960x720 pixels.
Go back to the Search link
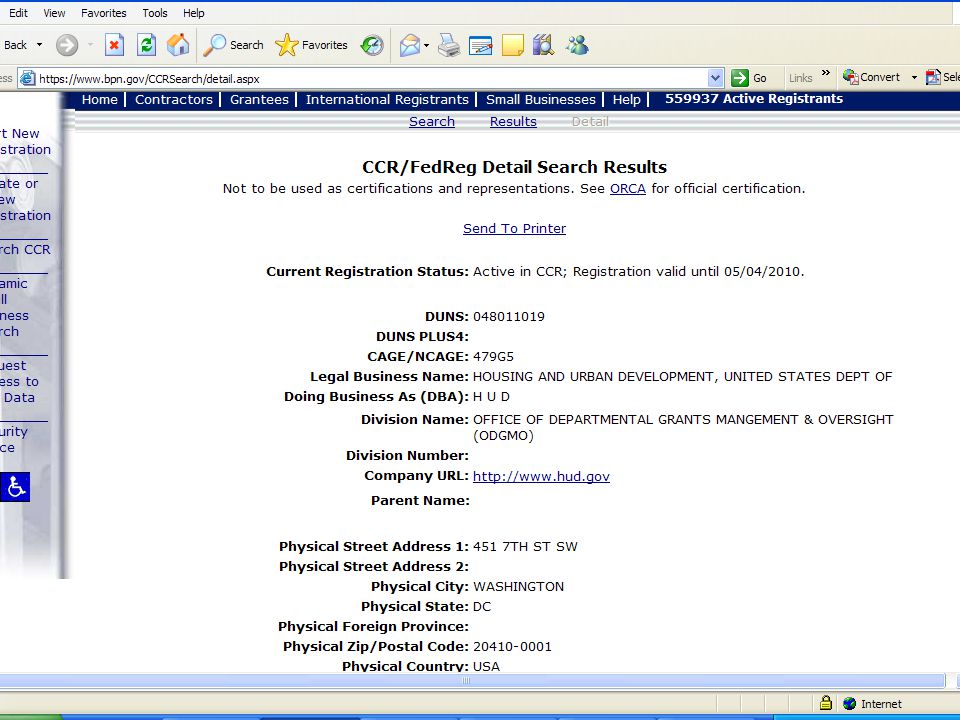432,122
